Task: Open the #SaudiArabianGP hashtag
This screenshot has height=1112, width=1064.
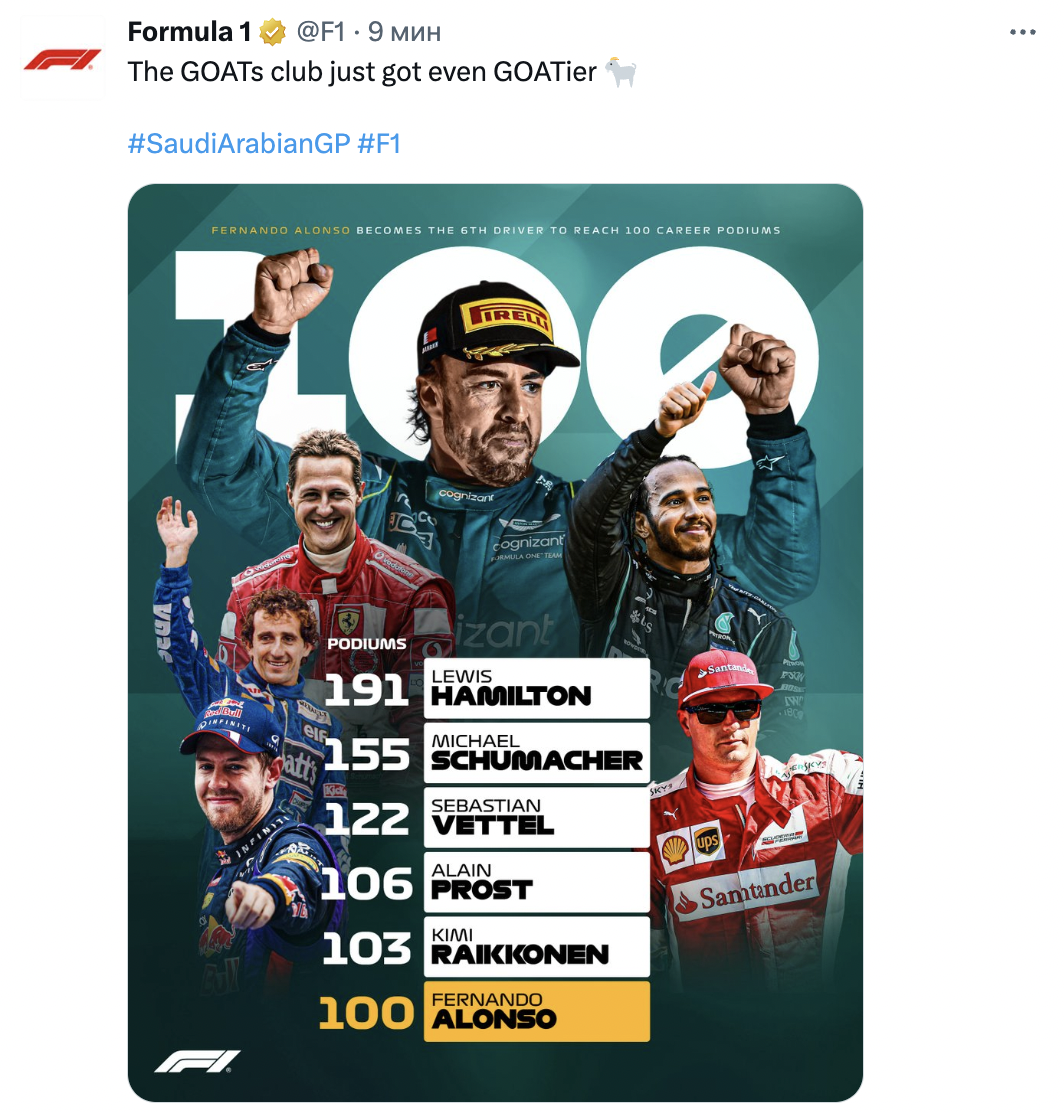Action: (239, 143)
